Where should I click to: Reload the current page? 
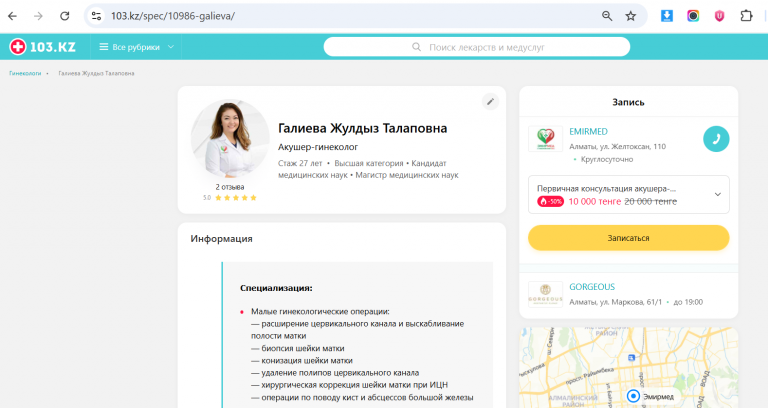tap(65, 16)
